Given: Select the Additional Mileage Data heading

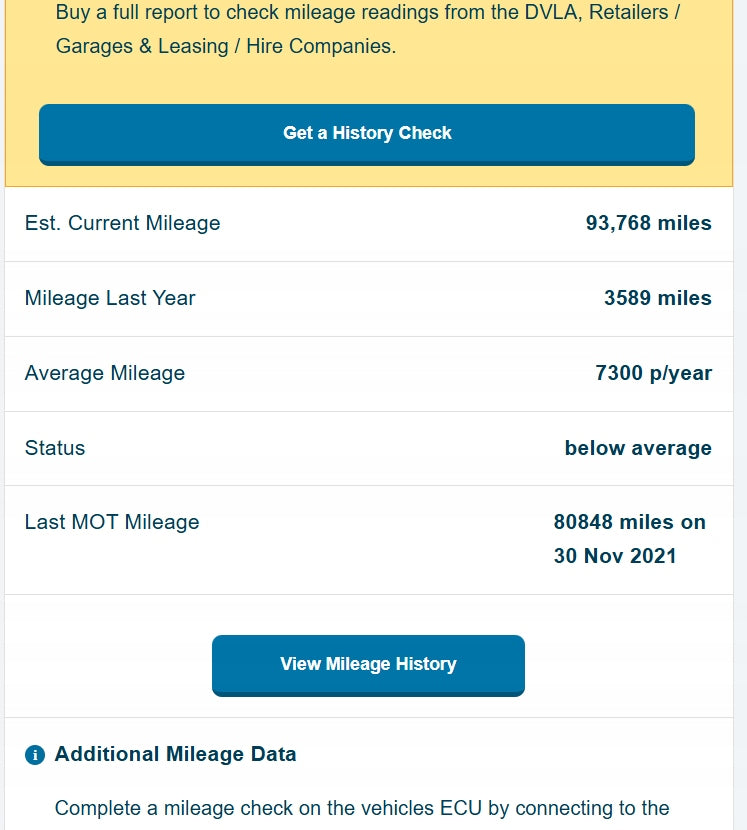Looking at the screenshot, I should (175, 754).
